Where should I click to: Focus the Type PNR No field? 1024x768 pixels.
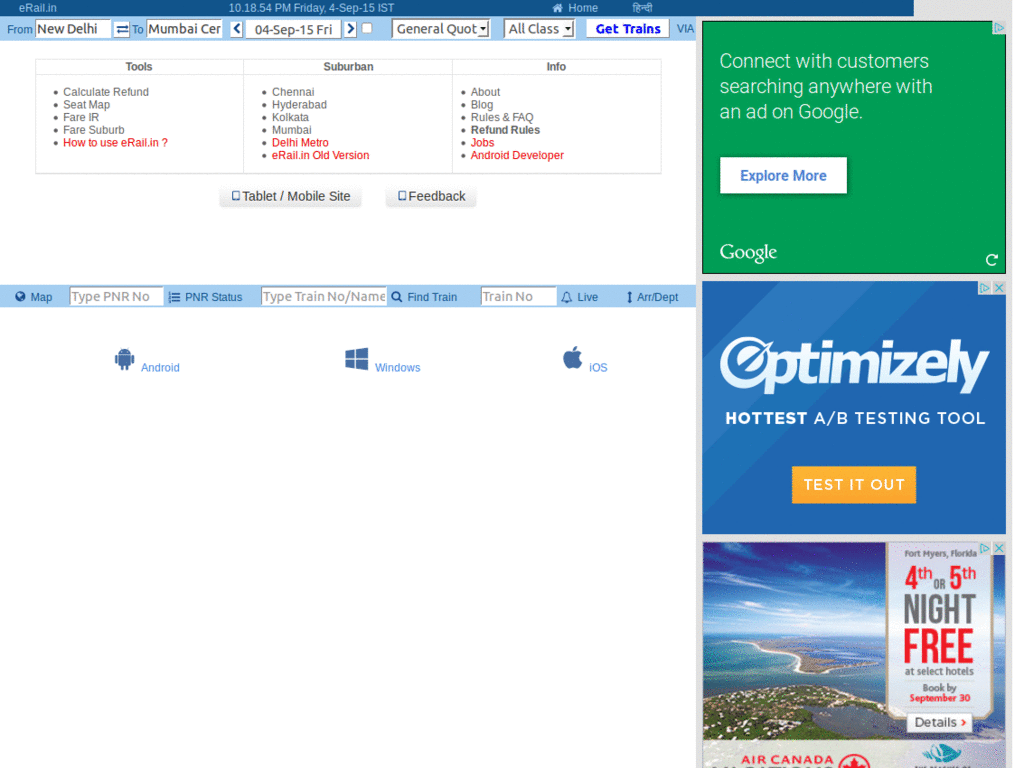[x=116, y=296]
